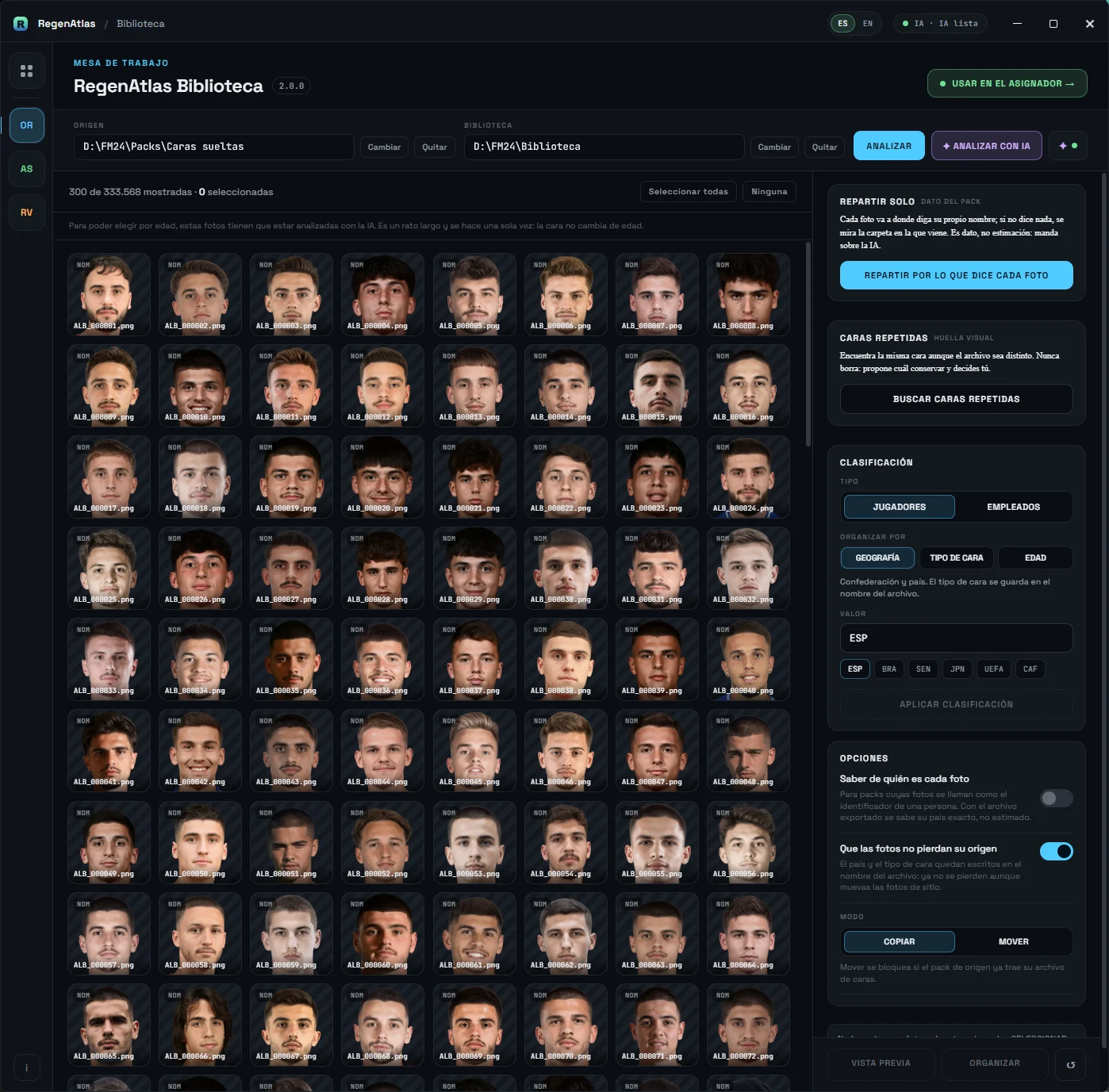Pick the UEFA value chip
This screenshot has width=1109, height=1092.
click(x=993, y=669)
